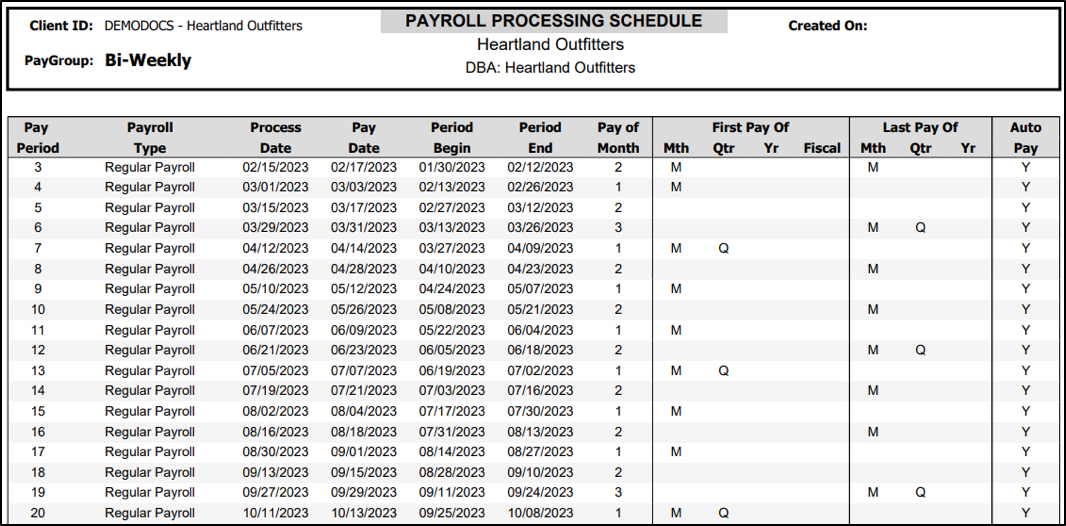1066x526 pixels.
Task: Click the Last Pay Of header
Action: pyautogui.click(x=920, y=127)
